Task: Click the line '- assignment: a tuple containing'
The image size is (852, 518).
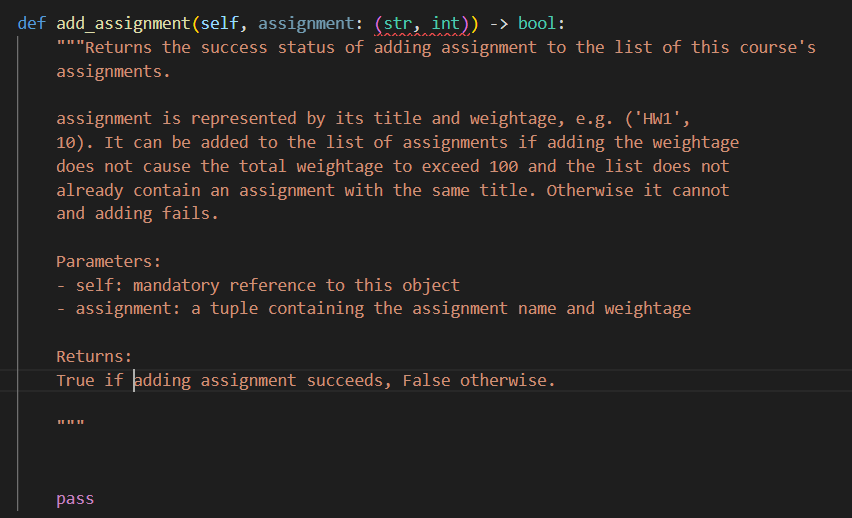Action: (373, 309)
